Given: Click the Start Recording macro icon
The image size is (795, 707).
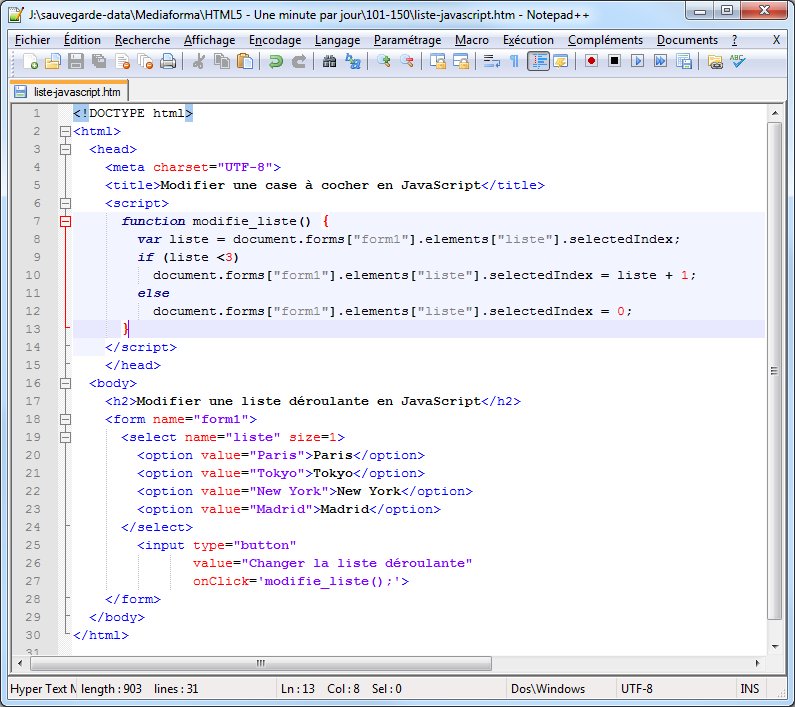Looking at the screenshot, I should coord(592,62).
